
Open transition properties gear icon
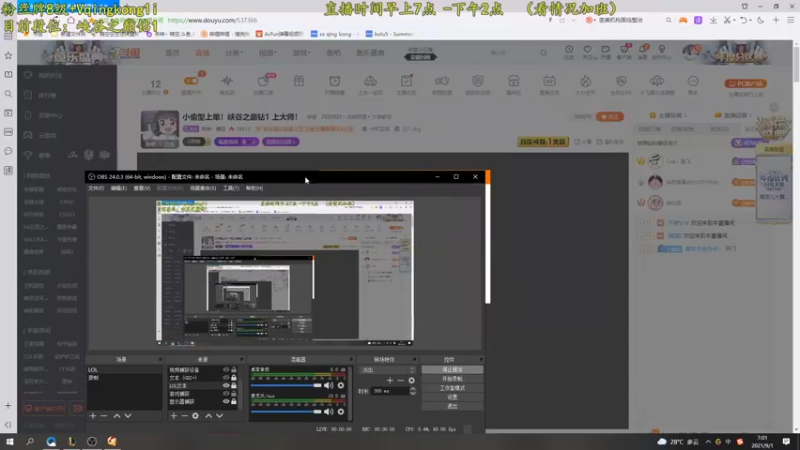(412, 380)
